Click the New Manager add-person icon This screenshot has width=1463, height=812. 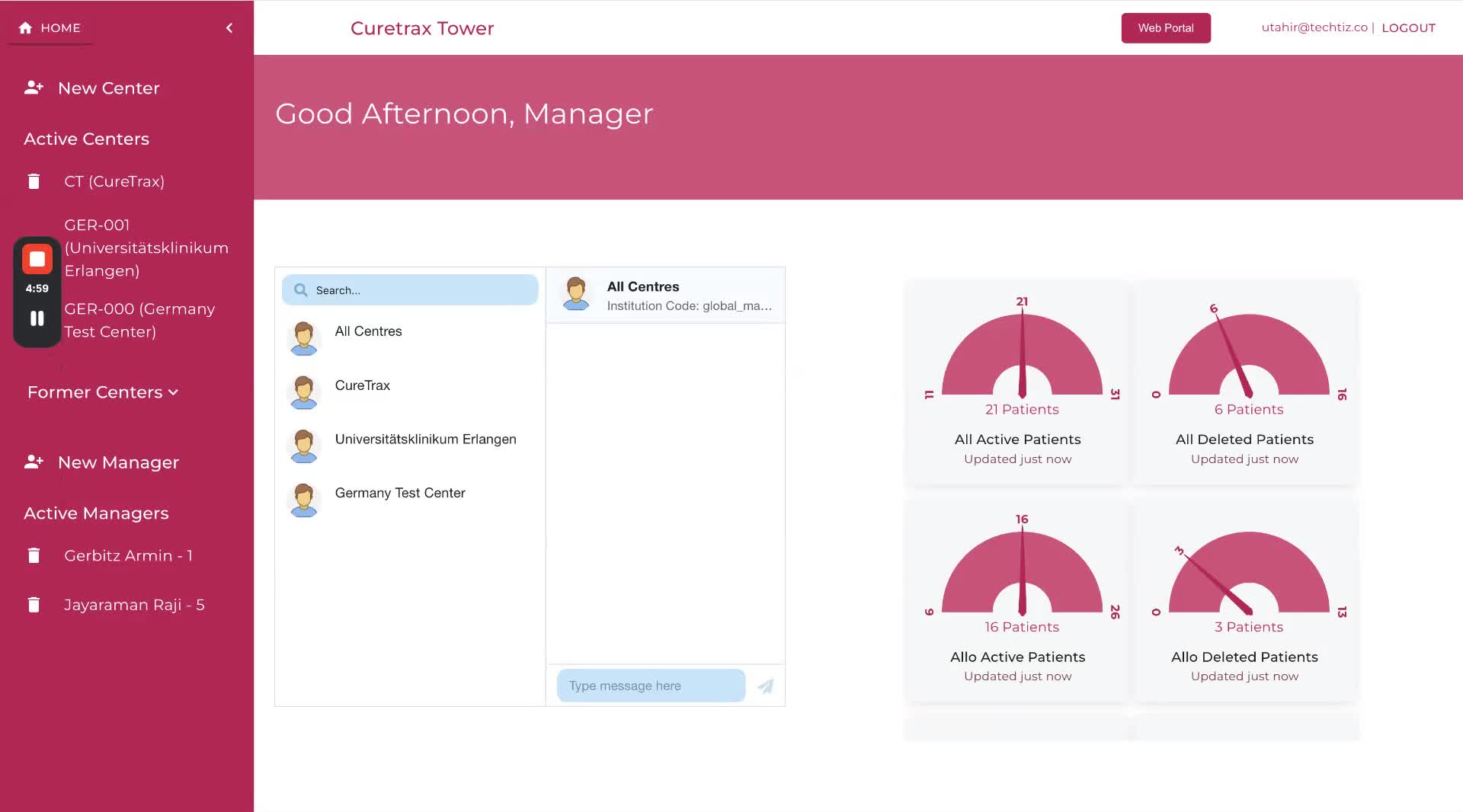pos(34,462)
